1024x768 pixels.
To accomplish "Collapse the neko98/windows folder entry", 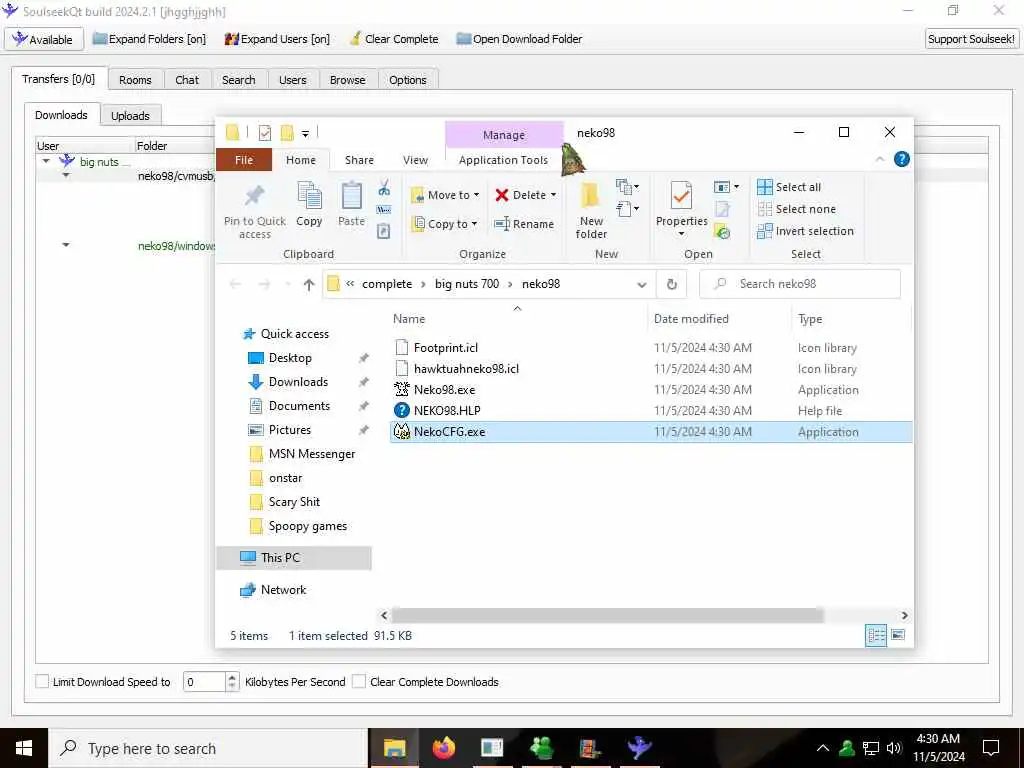I will coord(65,246).
